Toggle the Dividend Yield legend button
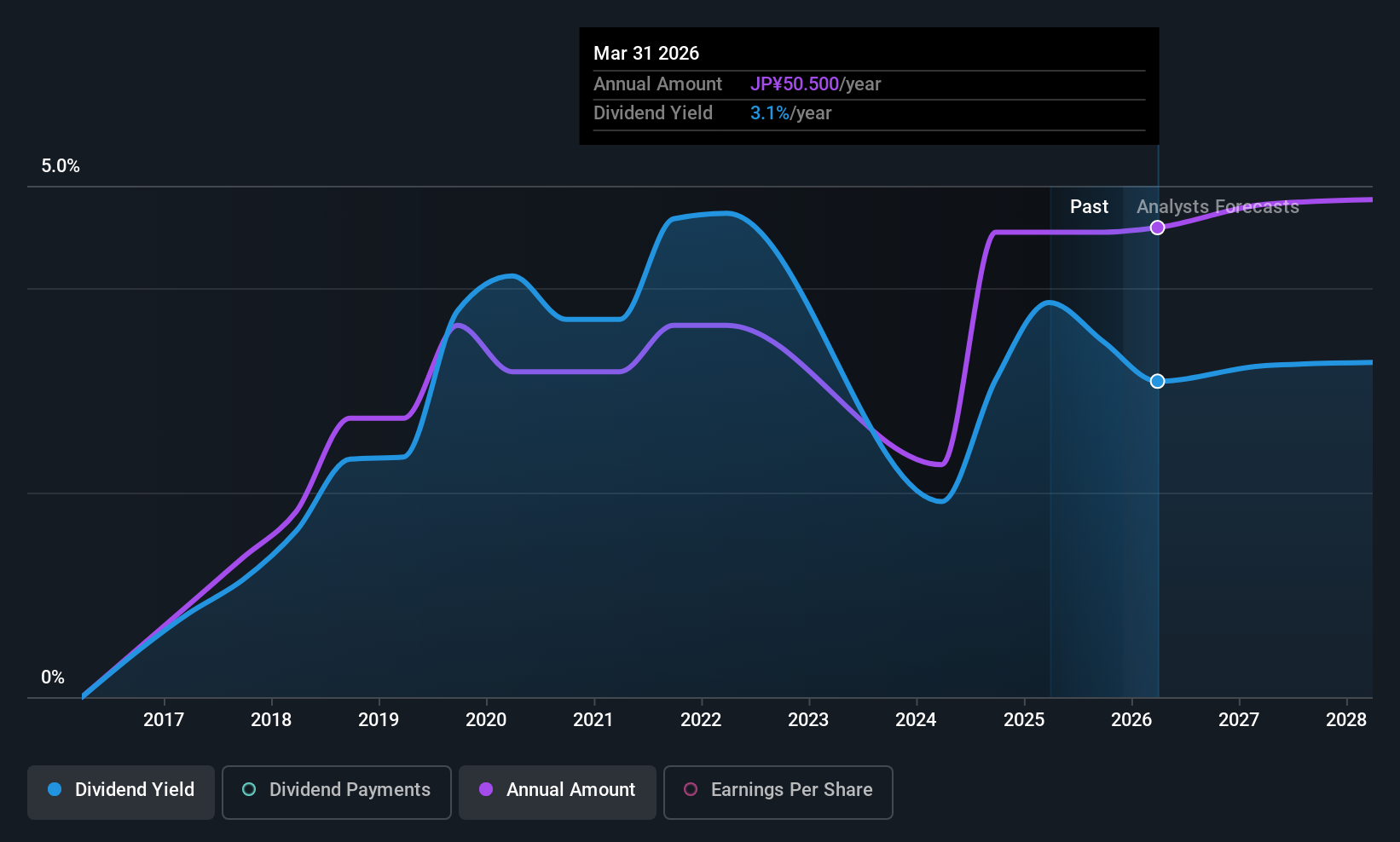The image size is (1400, 842). (x=121, y=793)
